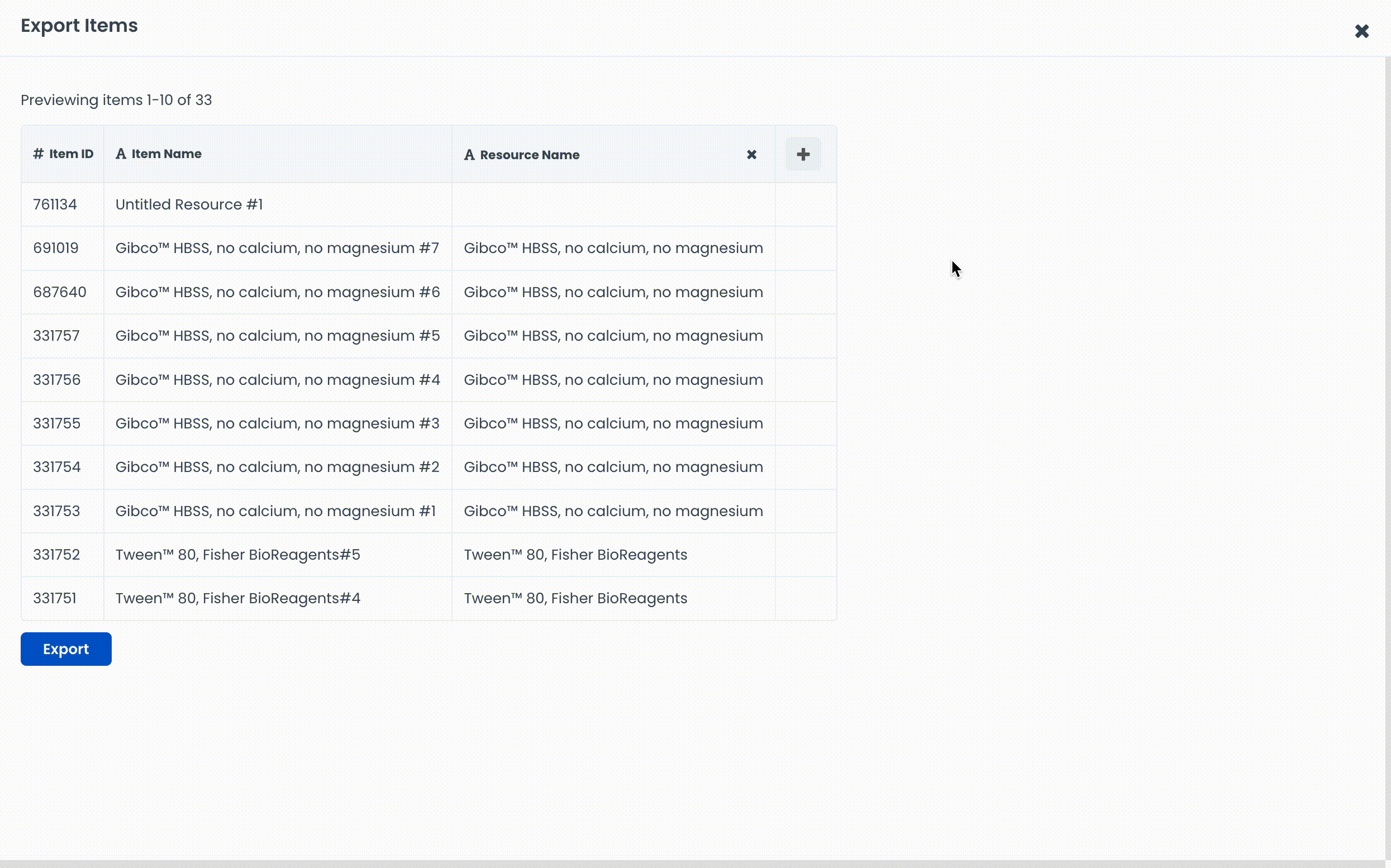Screen dimensions: 1391x868
Task: Click the hash icon beside Item ID
Action: 38,154
